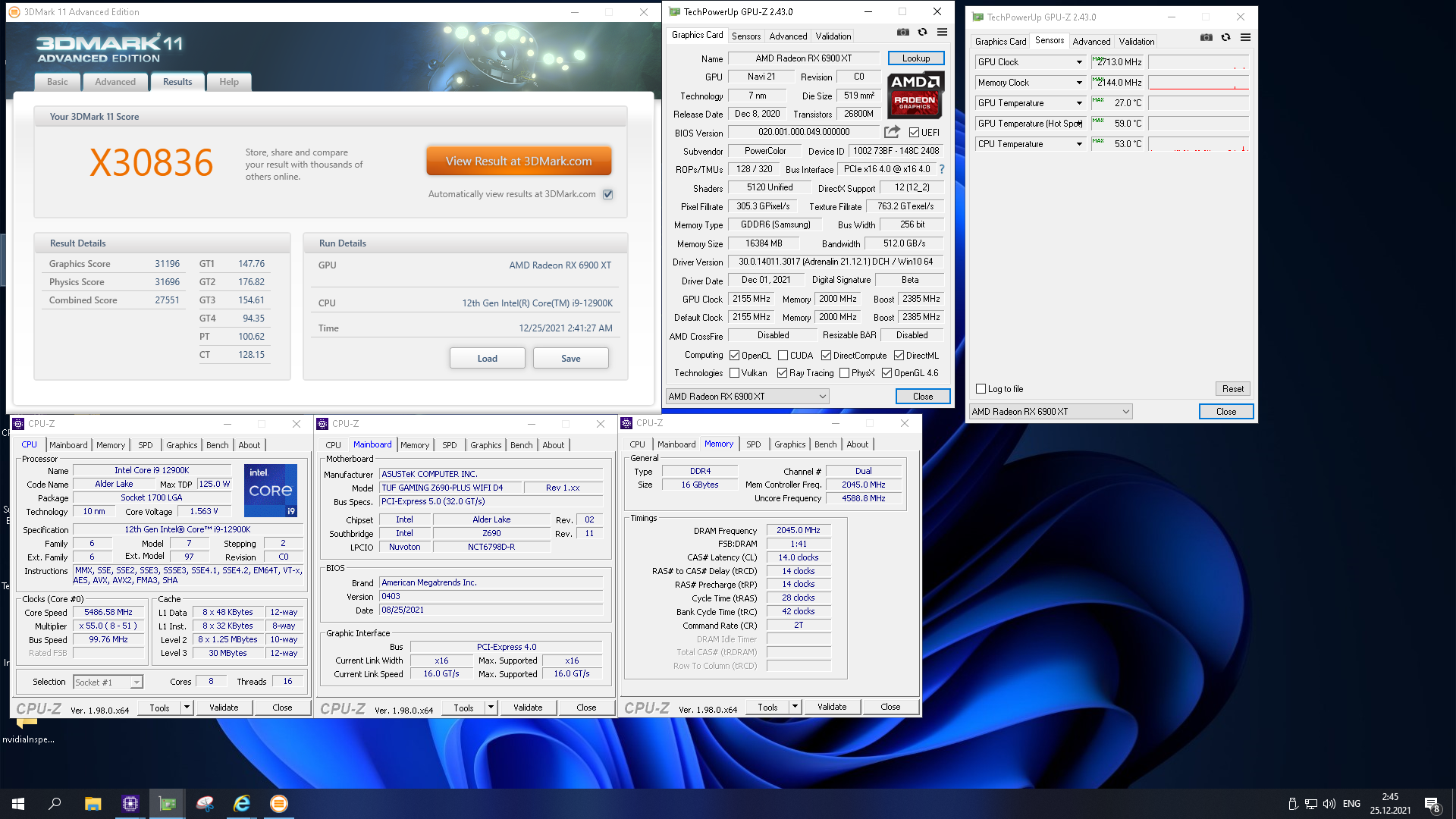The image size is (1456, 819).
Task: Switch to CPU-Z from the taskbar icon
Action: pyautogui.click(x=130, y=804)
